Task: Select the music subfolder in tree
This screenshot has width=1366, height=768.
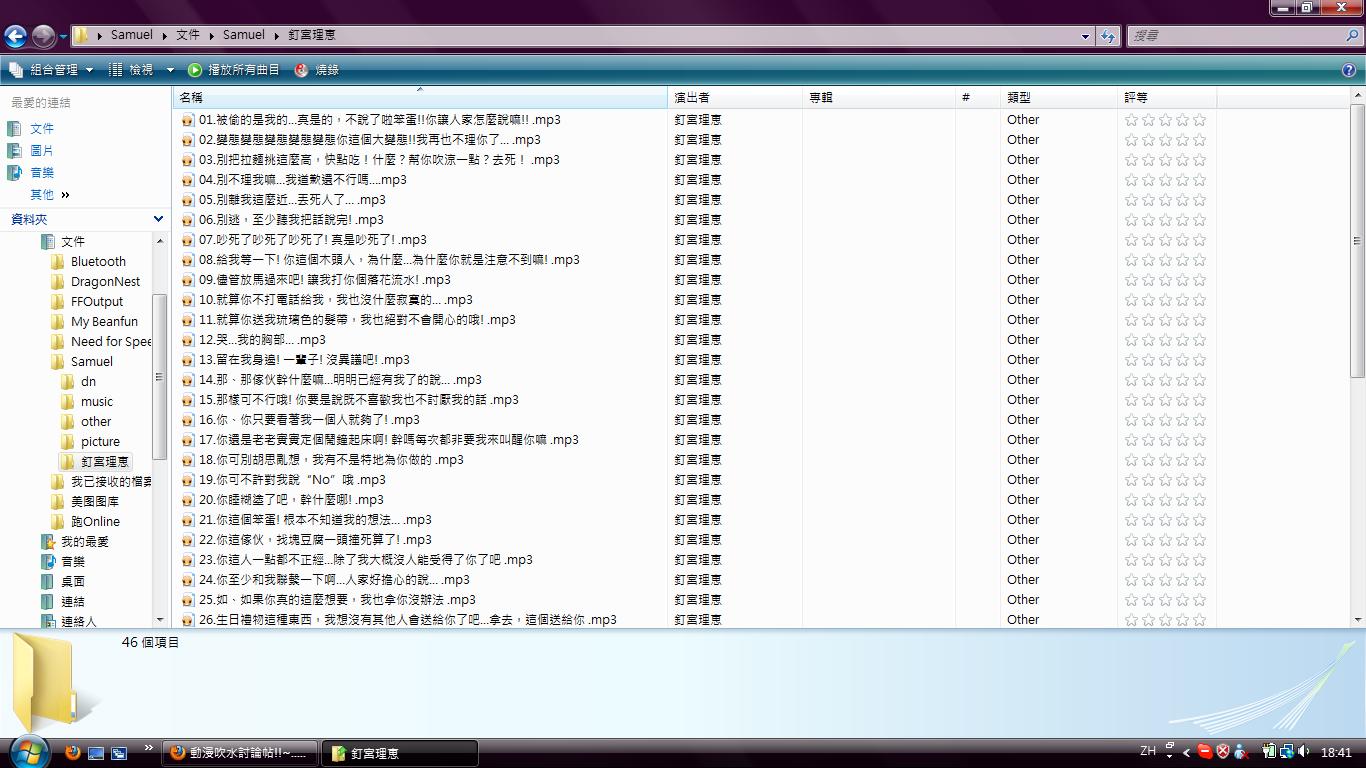Action: point(97,402)
